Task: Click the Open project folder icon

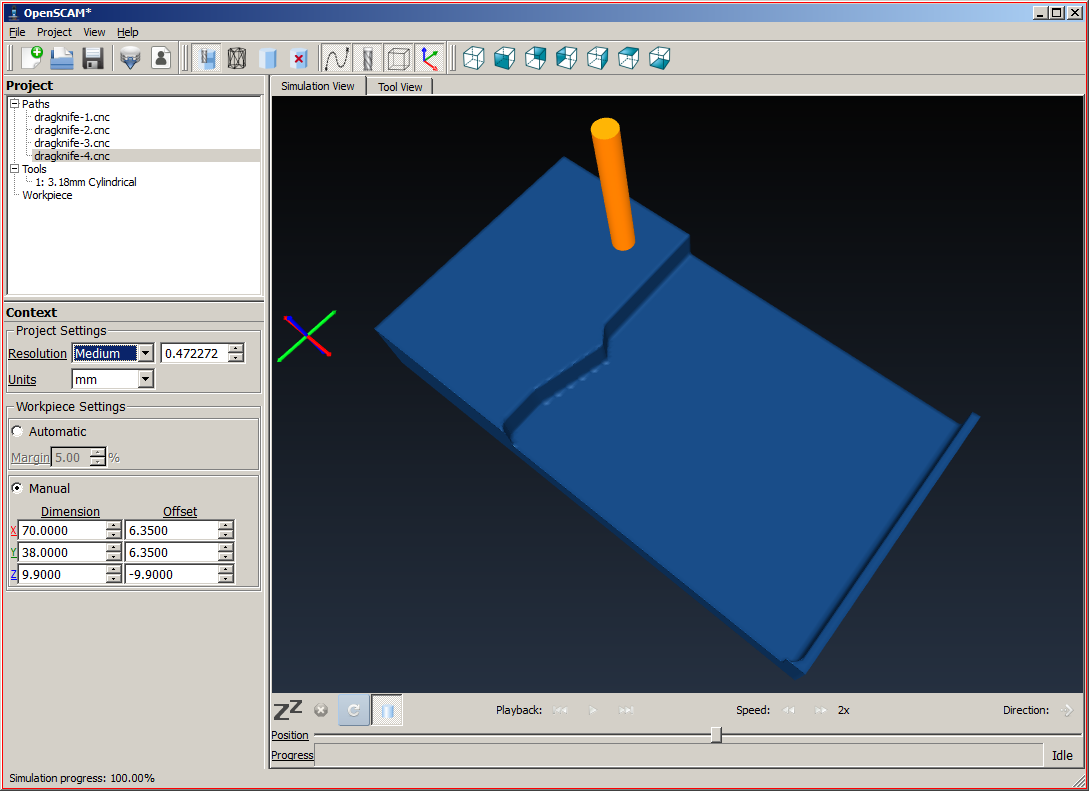Action: [x=62, y=58]
